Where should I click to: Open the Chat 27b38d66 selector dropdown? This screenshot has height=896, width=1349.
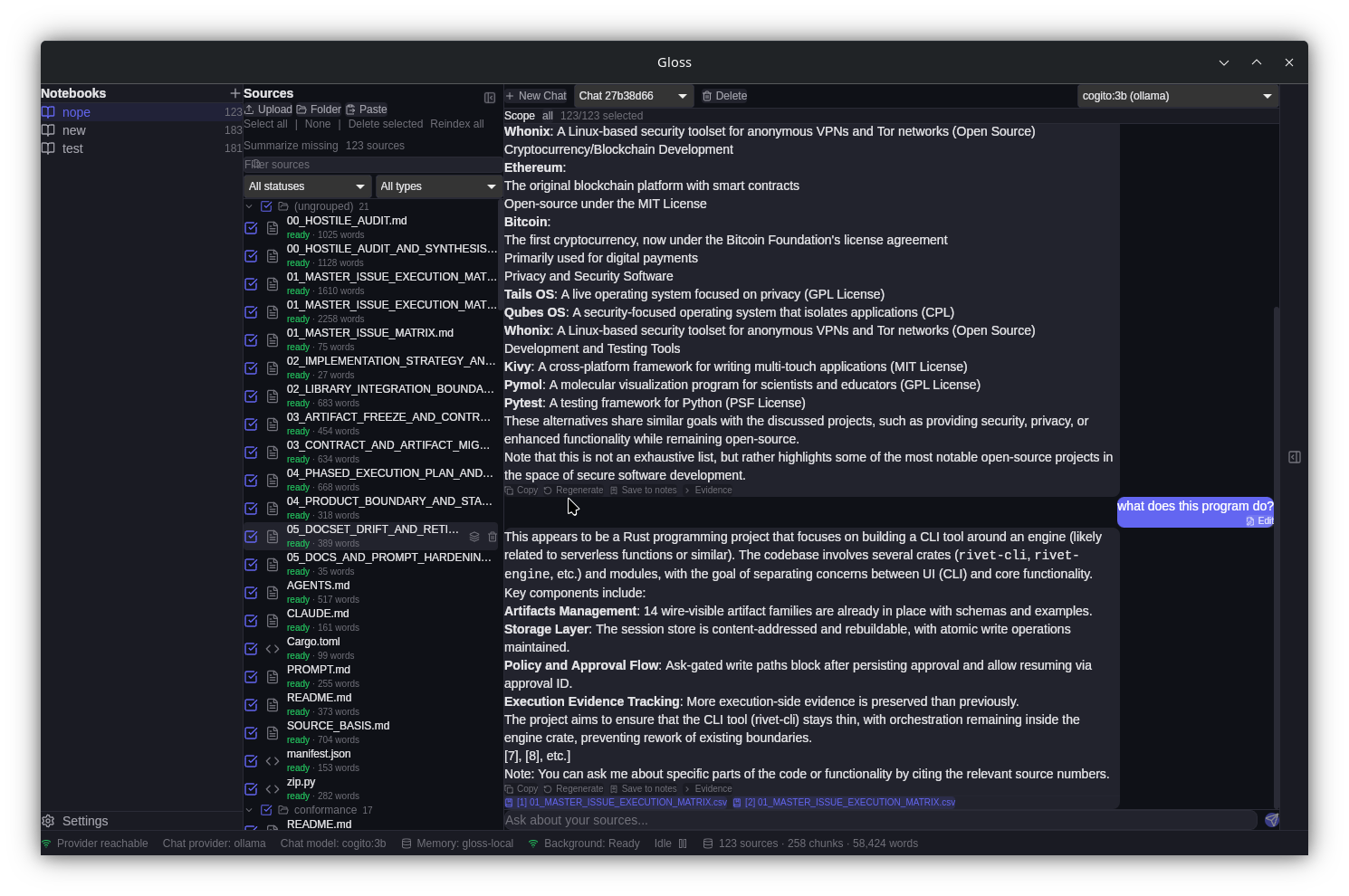pyautogui.click(x=634, y=96)
